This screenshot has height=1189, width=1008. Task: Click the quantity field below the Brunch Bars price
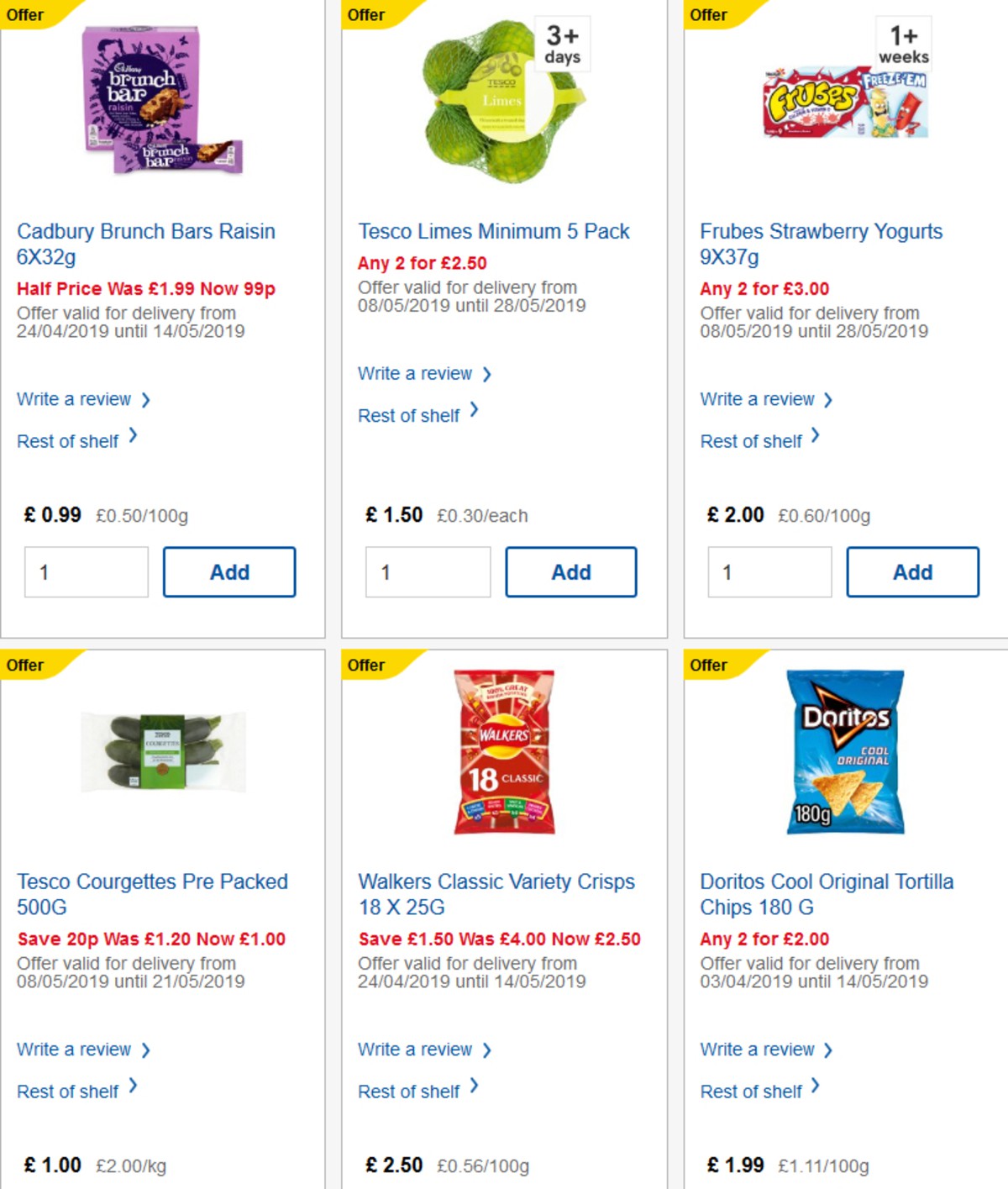[x=85, y=571]
